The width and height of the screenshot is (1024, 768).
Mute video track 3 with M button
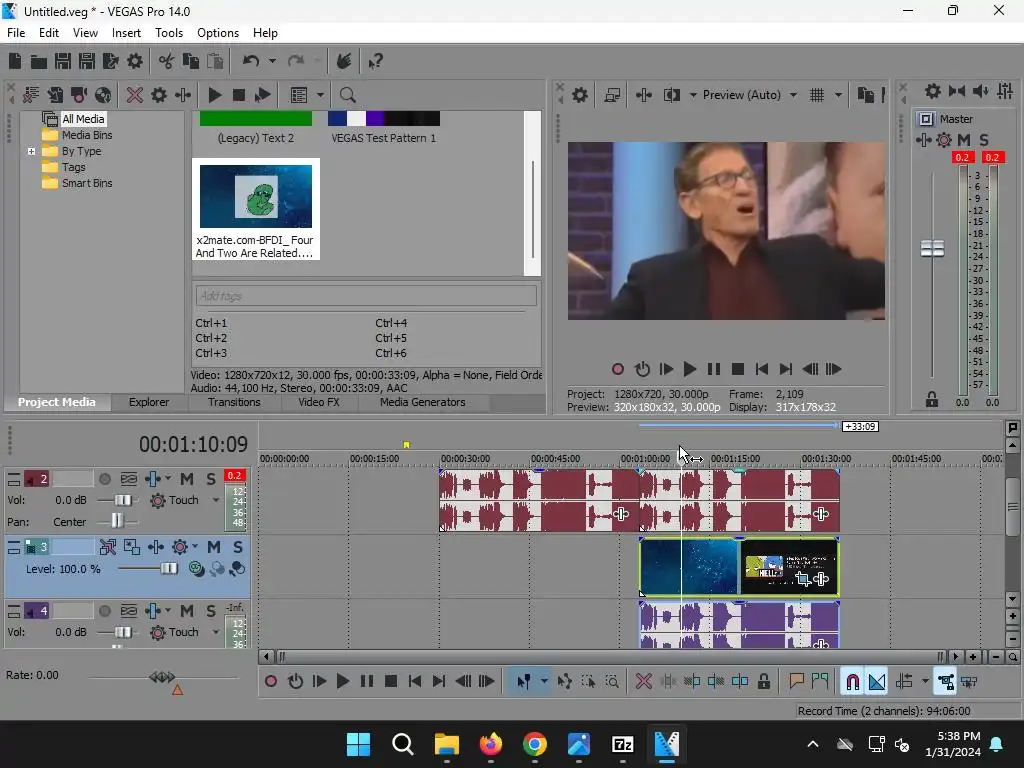(x=214, y=547)
